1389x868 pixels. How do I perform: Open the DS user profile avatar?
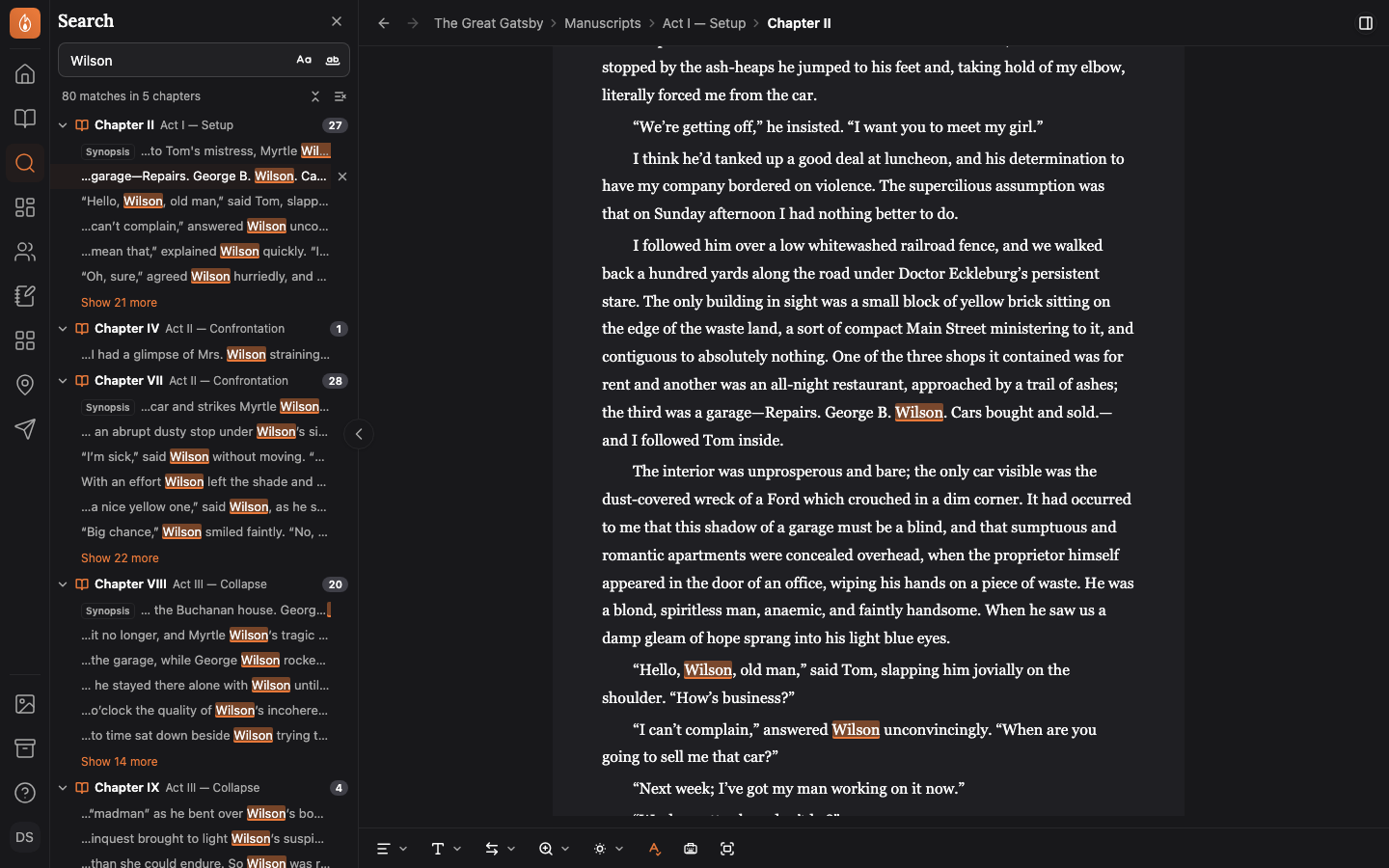tap(25, 837)
